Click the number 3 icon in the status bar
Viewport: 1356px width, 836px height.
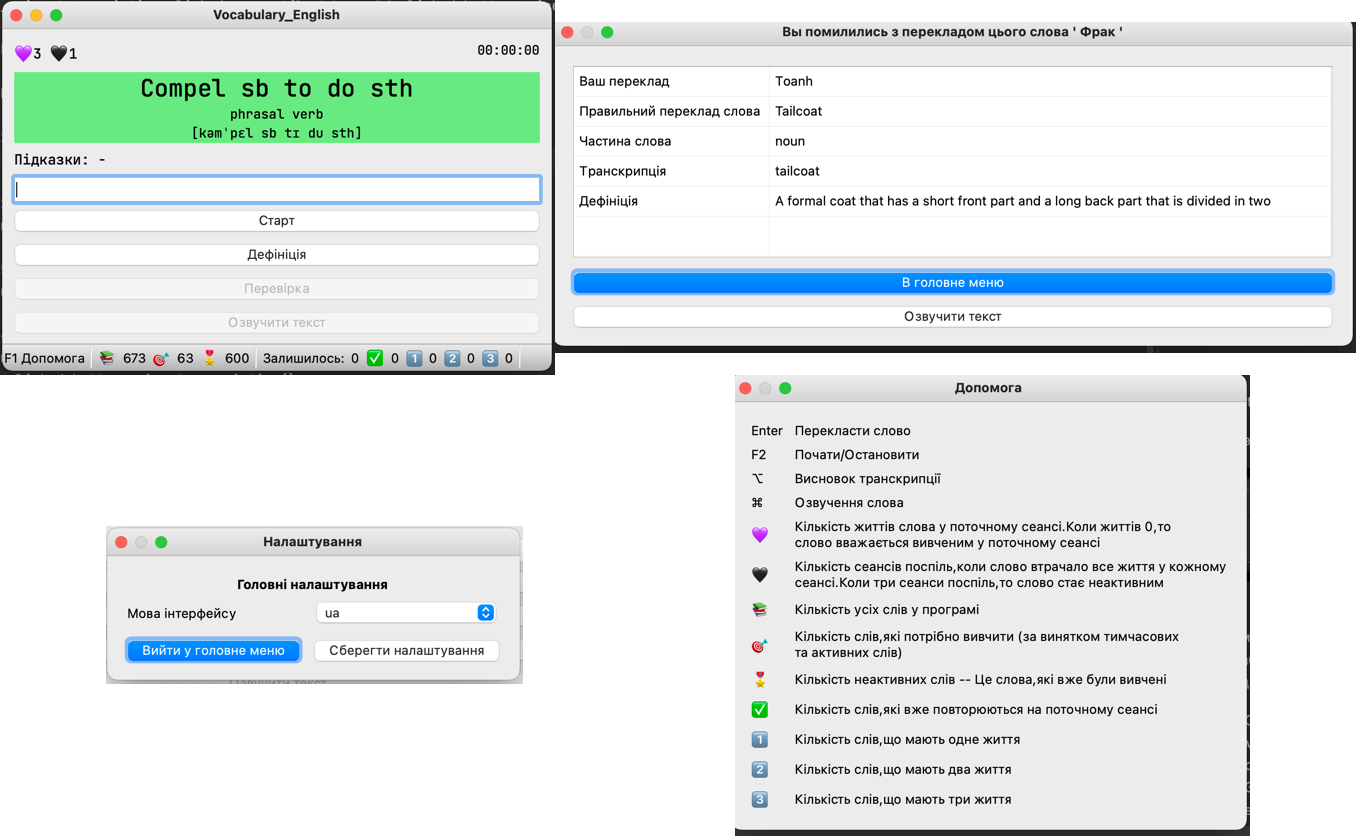(x=490, y=358)
